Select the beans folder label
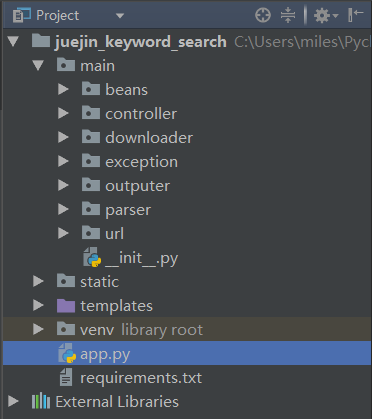The height and width of the screenshot is (419, 372). point(126,90)
